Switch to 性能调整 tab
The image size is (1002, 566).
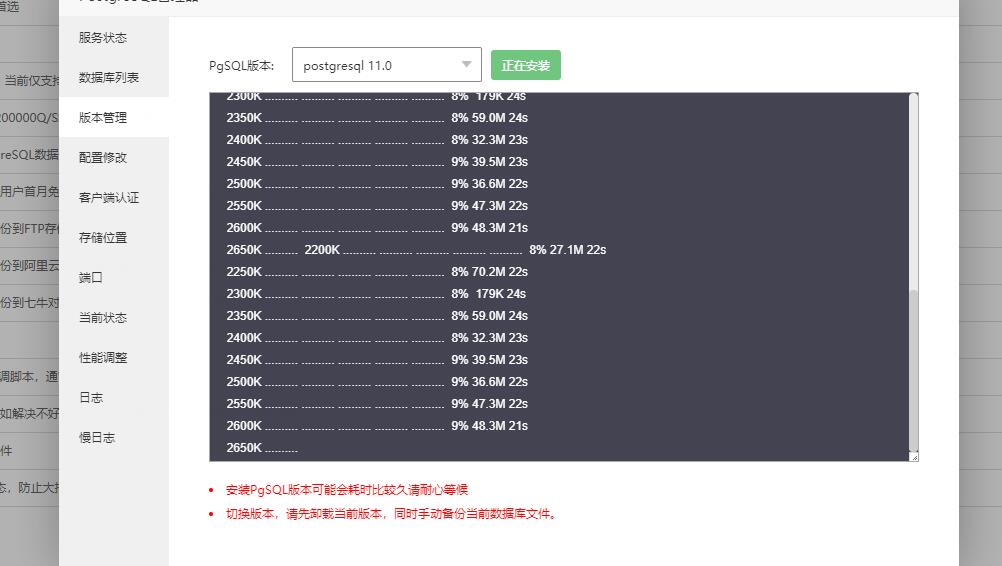click(x=103, y=358)
